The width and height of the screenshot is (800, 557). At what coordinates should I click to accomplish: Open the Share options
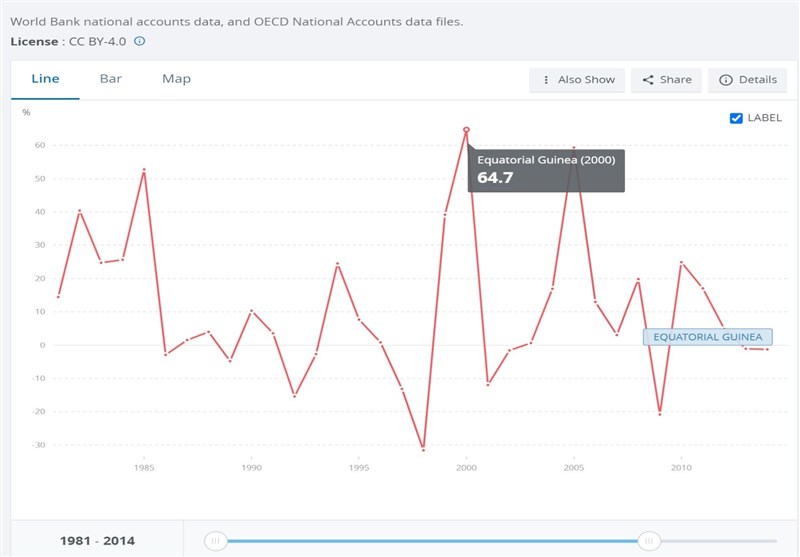666,80
